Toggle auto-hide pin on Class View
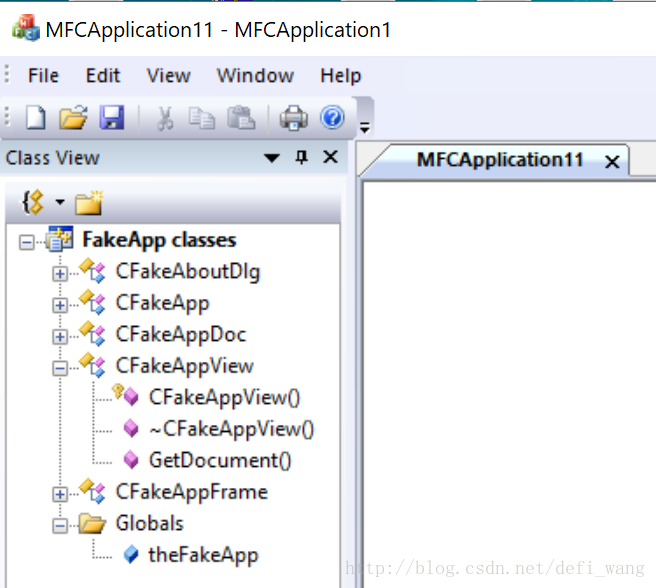 point(302,157)
